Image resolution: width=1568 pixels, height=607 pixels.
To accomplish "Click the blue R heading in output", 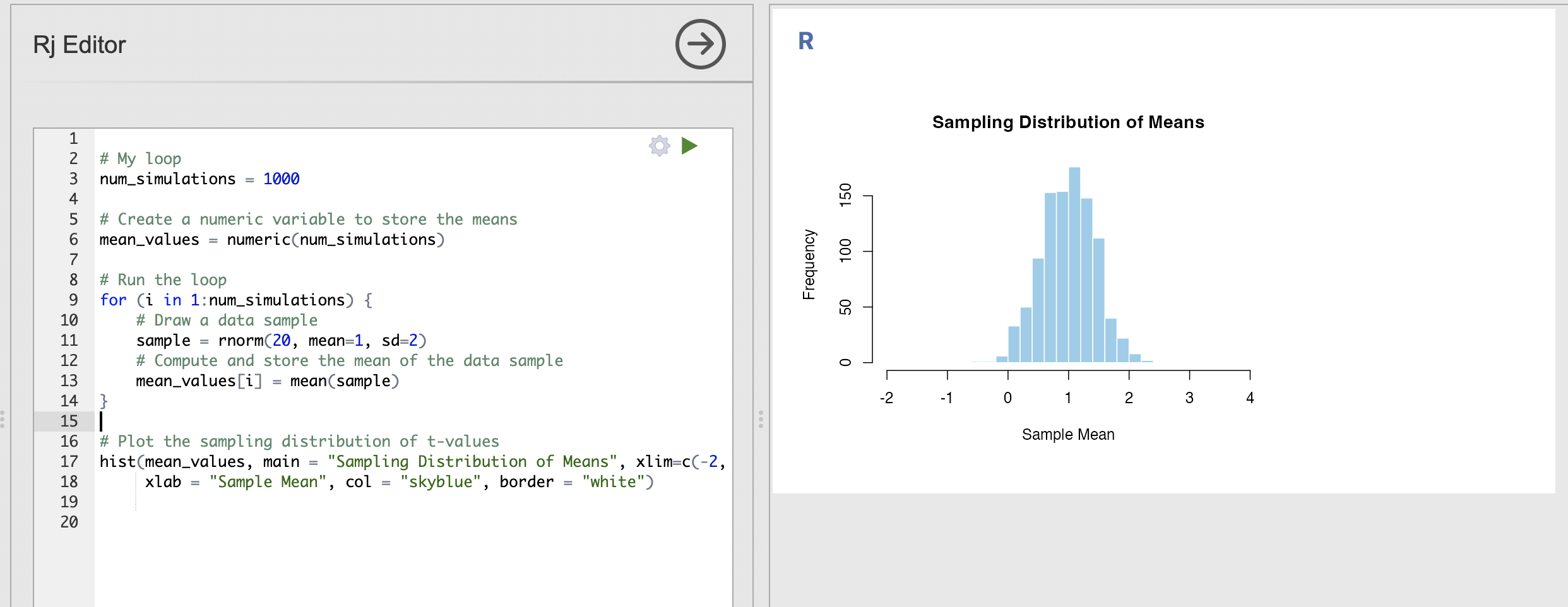I will (806, 41).
